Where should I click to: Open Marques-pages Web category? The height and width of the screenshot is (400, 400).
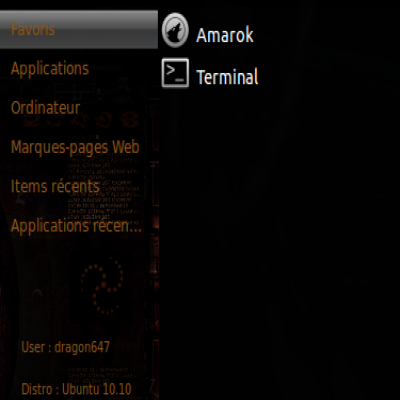pos(75,147)
